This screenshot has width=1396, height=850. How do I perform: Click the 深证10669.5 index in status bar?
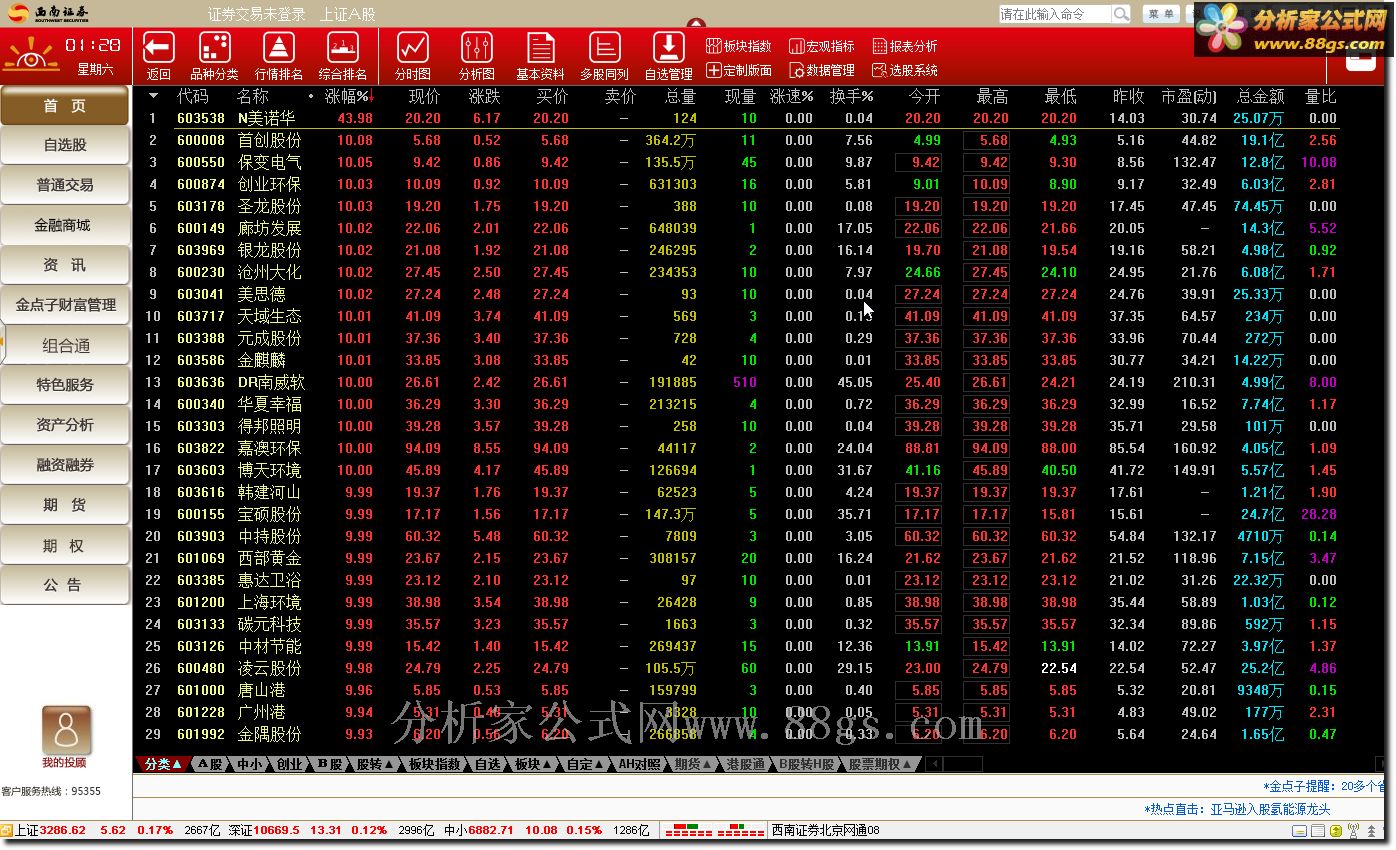coord(264,830)
